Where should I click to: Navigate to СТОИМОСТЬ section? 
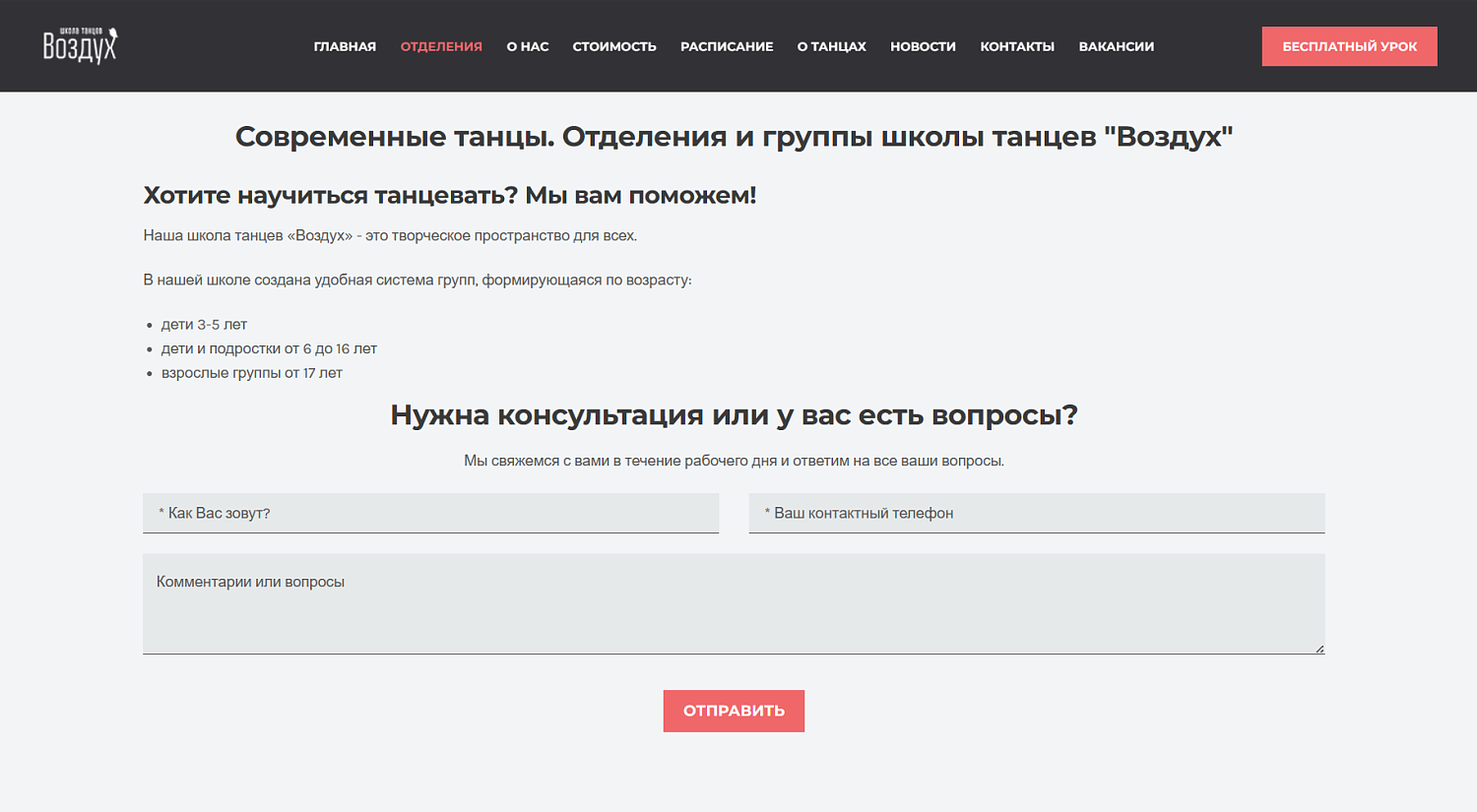click(613, 46)
